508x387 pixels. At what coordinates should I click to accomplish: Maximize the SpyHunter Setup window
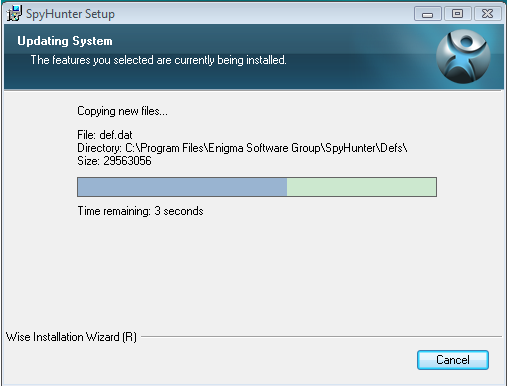(x=457, y=14)
